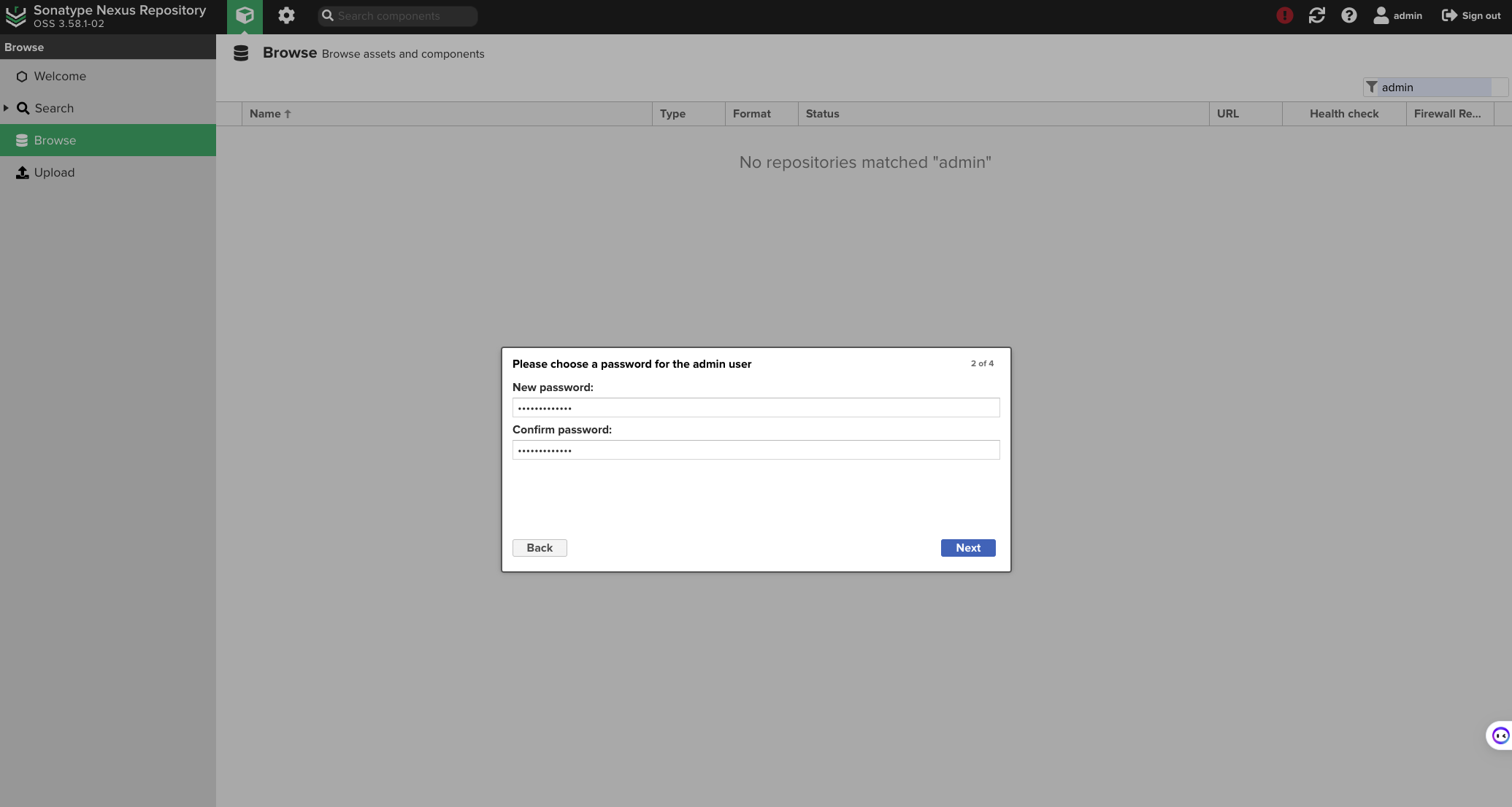The height and width of the screenshot is (807, 1512).
Task: Focus the New password field
Action: pos(756,408)
